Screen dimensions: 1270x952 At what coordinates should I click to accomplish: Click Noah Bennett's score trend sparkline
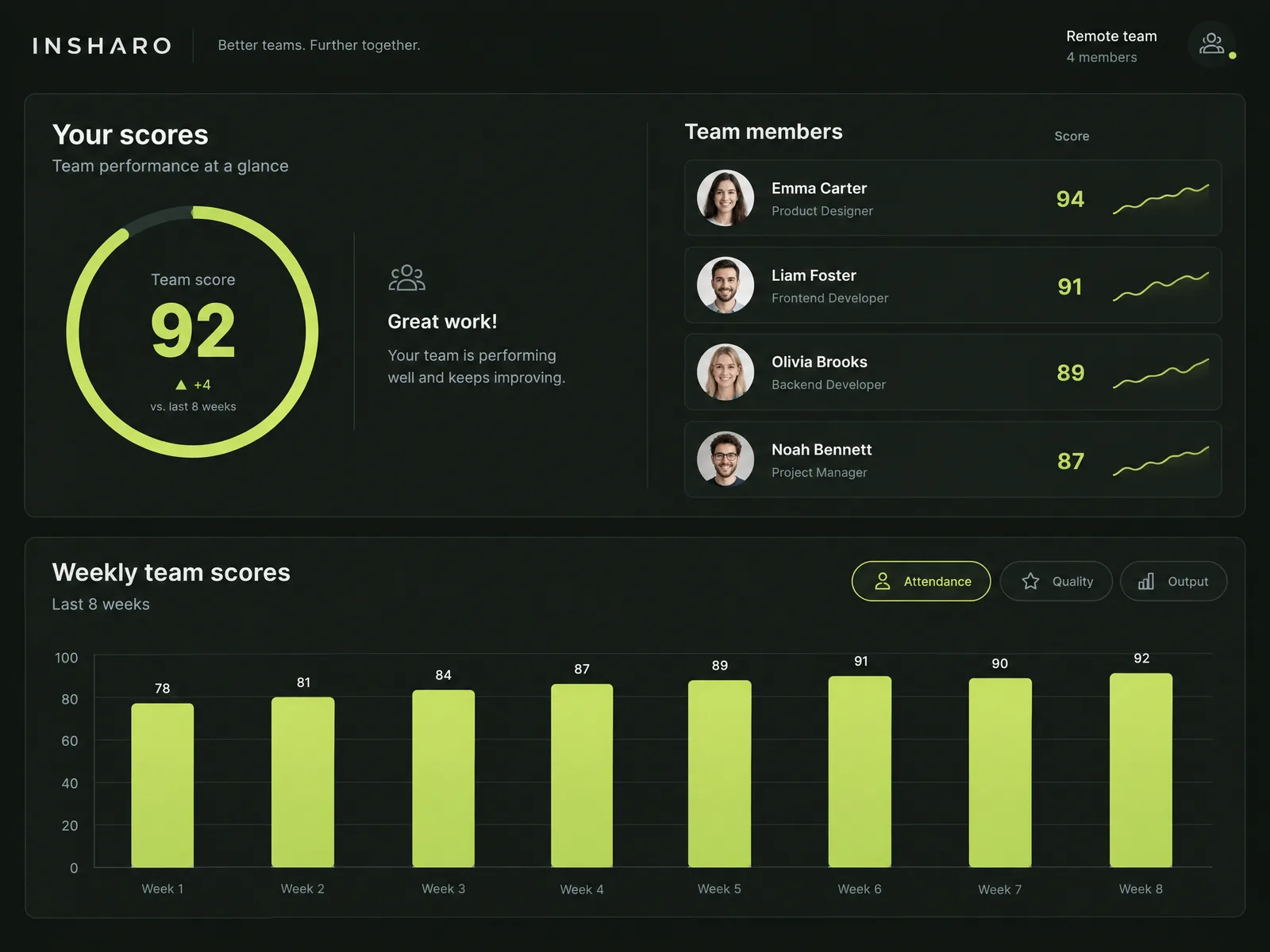(x=1160, y=460)
